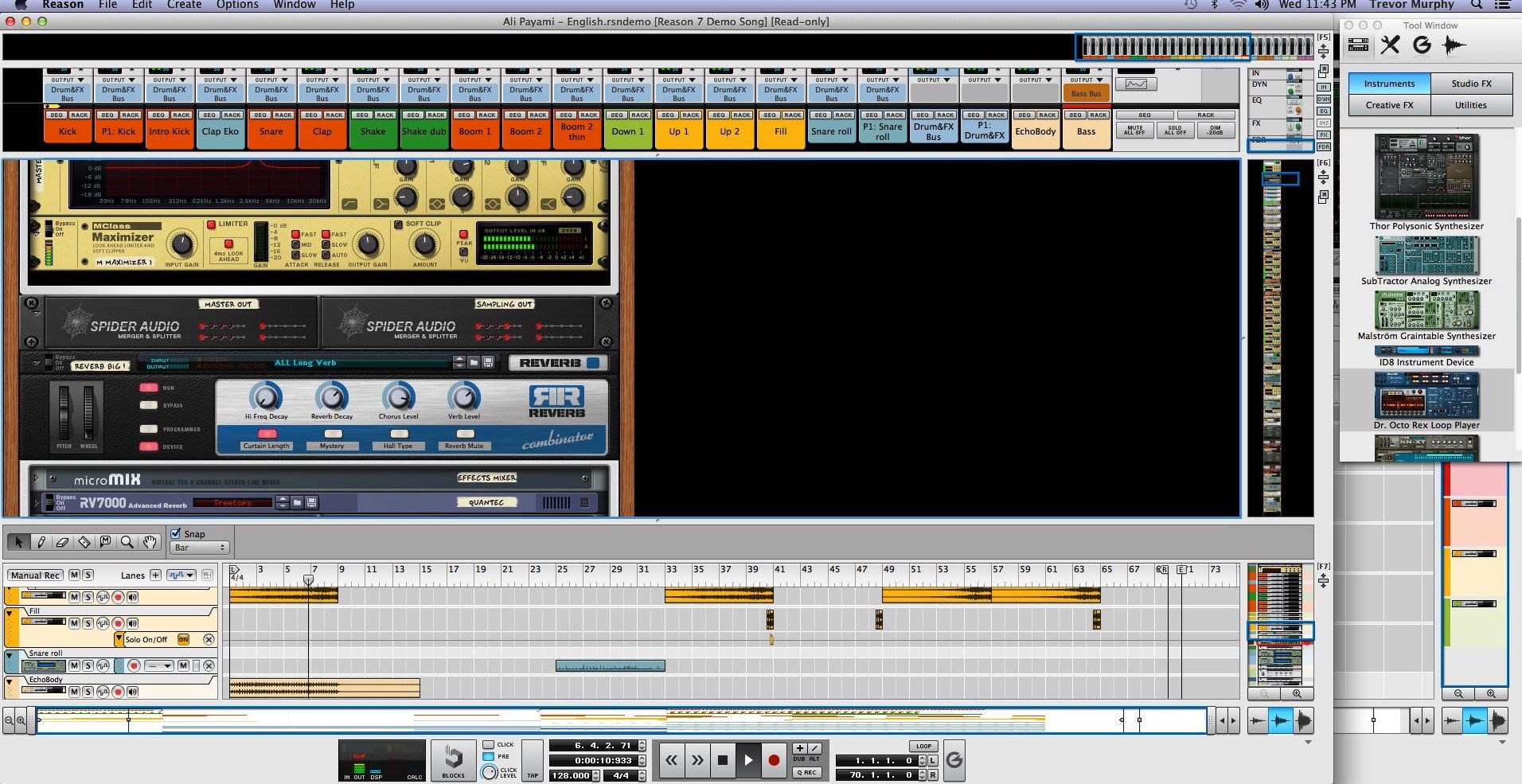The height and width of the screenshot is (784, 1522).
Task: Mute the Snare roll track
Action: [74, 665]
